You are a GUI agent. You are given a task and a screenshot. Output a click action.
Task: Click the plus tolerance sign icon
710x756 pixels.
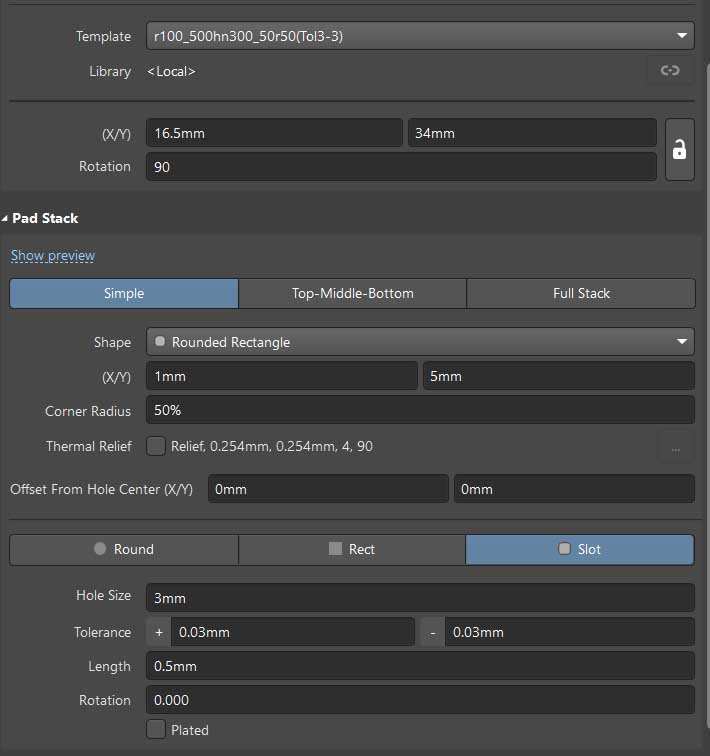point(158,632)
